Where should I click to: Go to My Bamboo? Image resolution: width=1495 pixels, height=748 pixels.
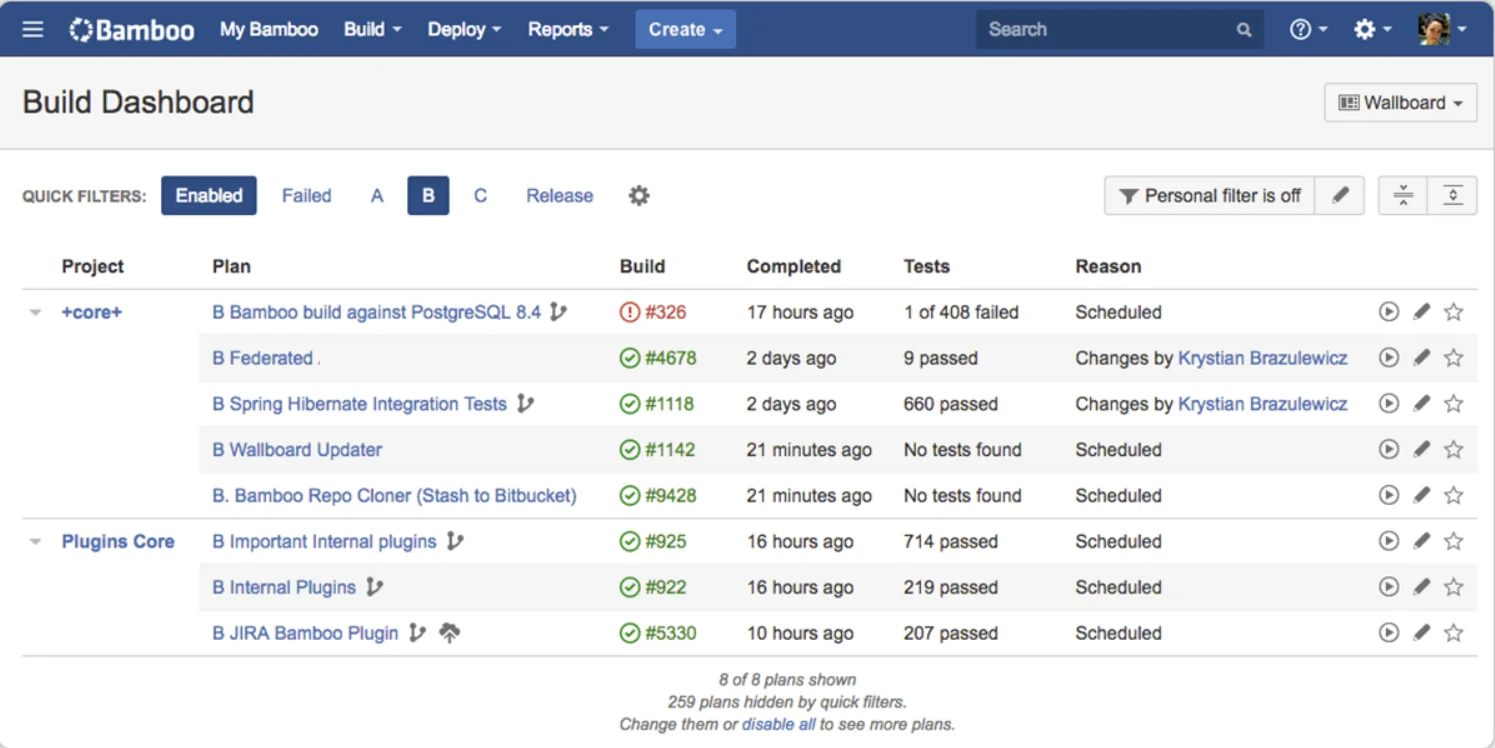269,29
